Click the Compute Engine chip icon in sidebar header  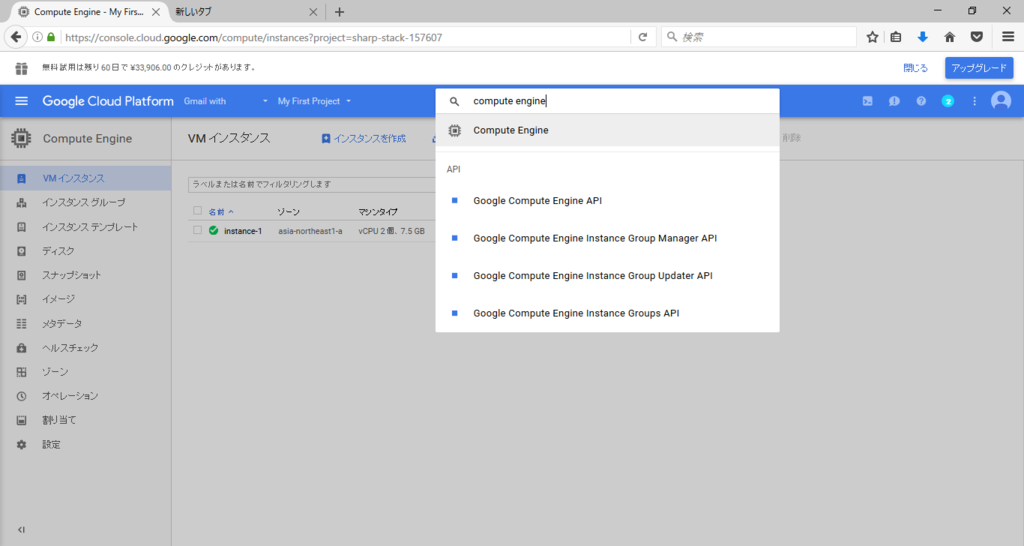pyautogui.click(x=21, y=138)
